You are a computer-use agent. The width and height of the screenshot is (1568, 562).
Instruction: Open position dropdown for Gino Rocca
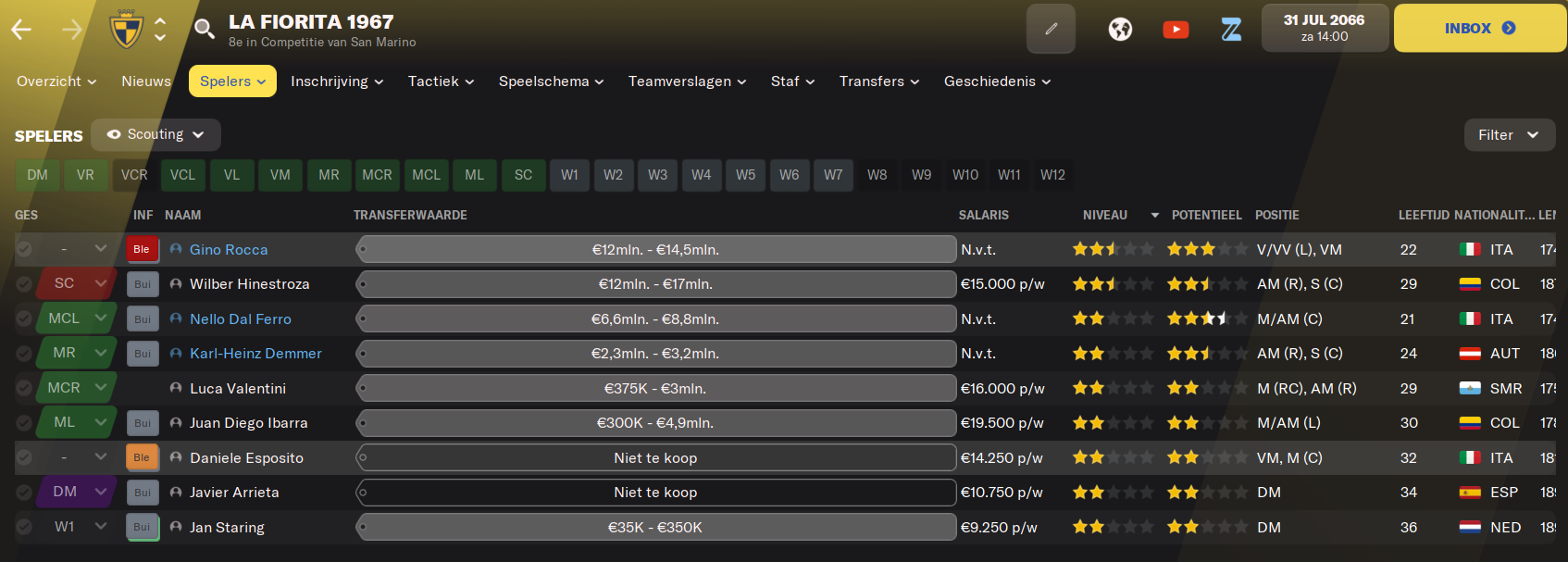coord(77,248)
